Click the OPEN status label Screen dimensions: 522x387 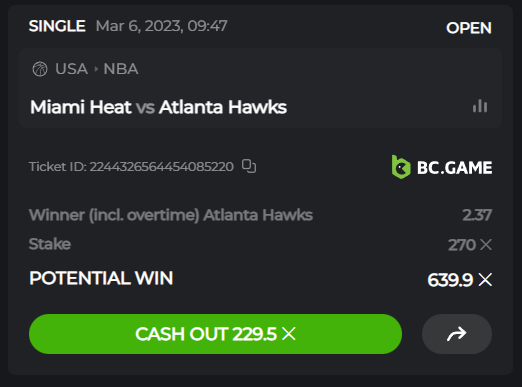pos(469,28)
